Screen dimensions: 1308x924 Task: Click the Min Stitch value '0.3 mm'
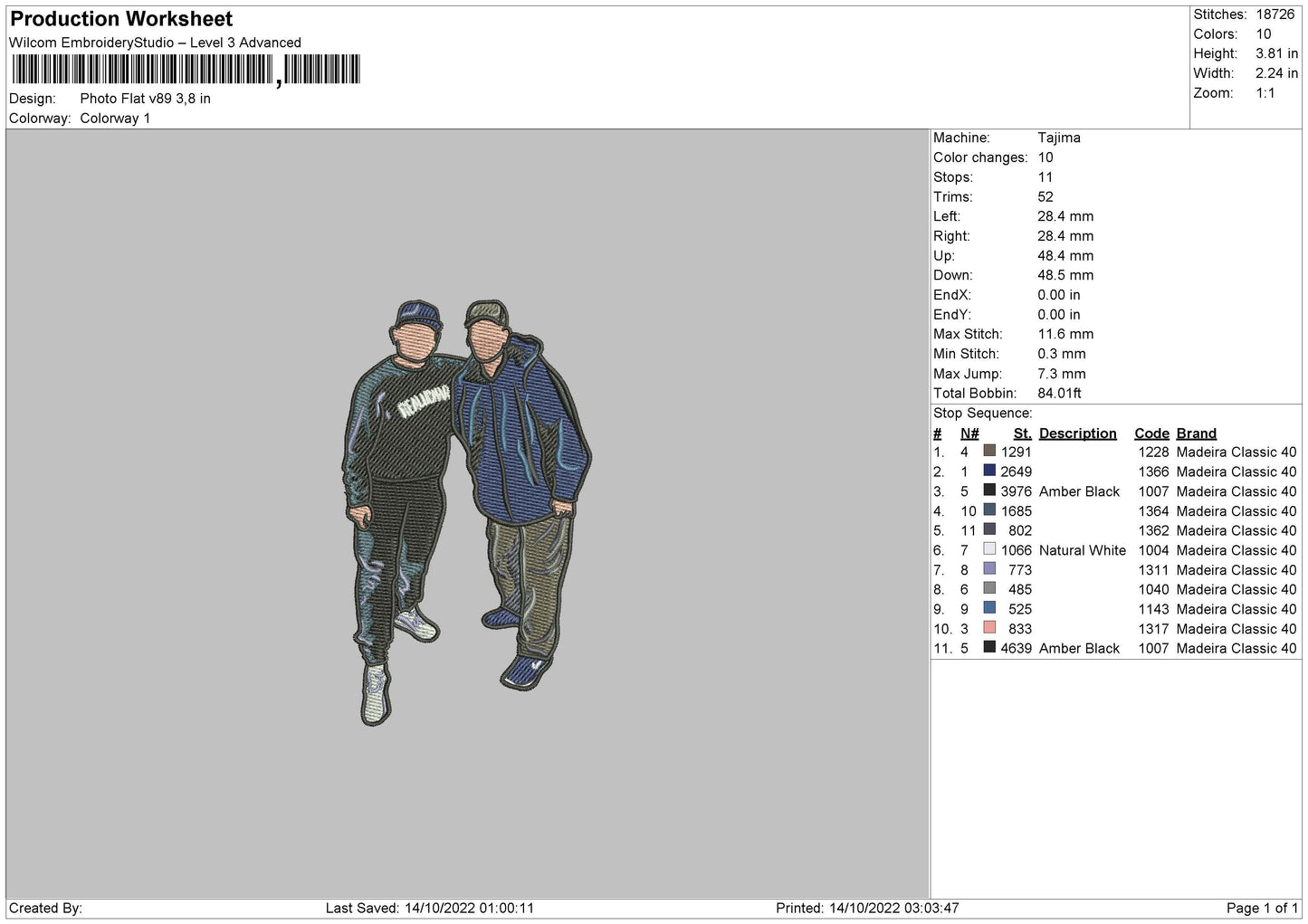point(1062,354)
